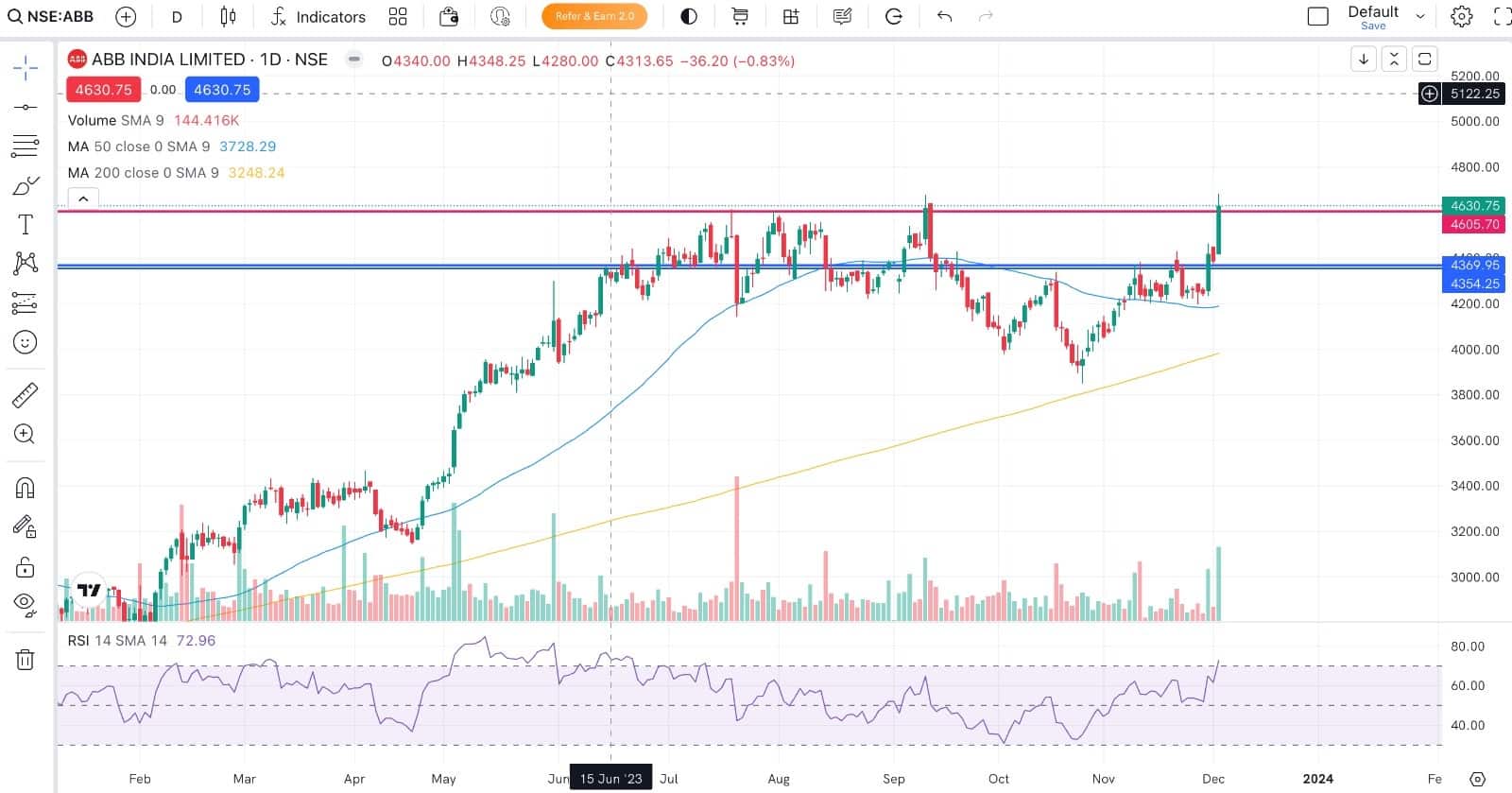The height and width of the screenshot is (793, 1512).
Task: Toggle stay in drawing mode
Action: (26, 526)
